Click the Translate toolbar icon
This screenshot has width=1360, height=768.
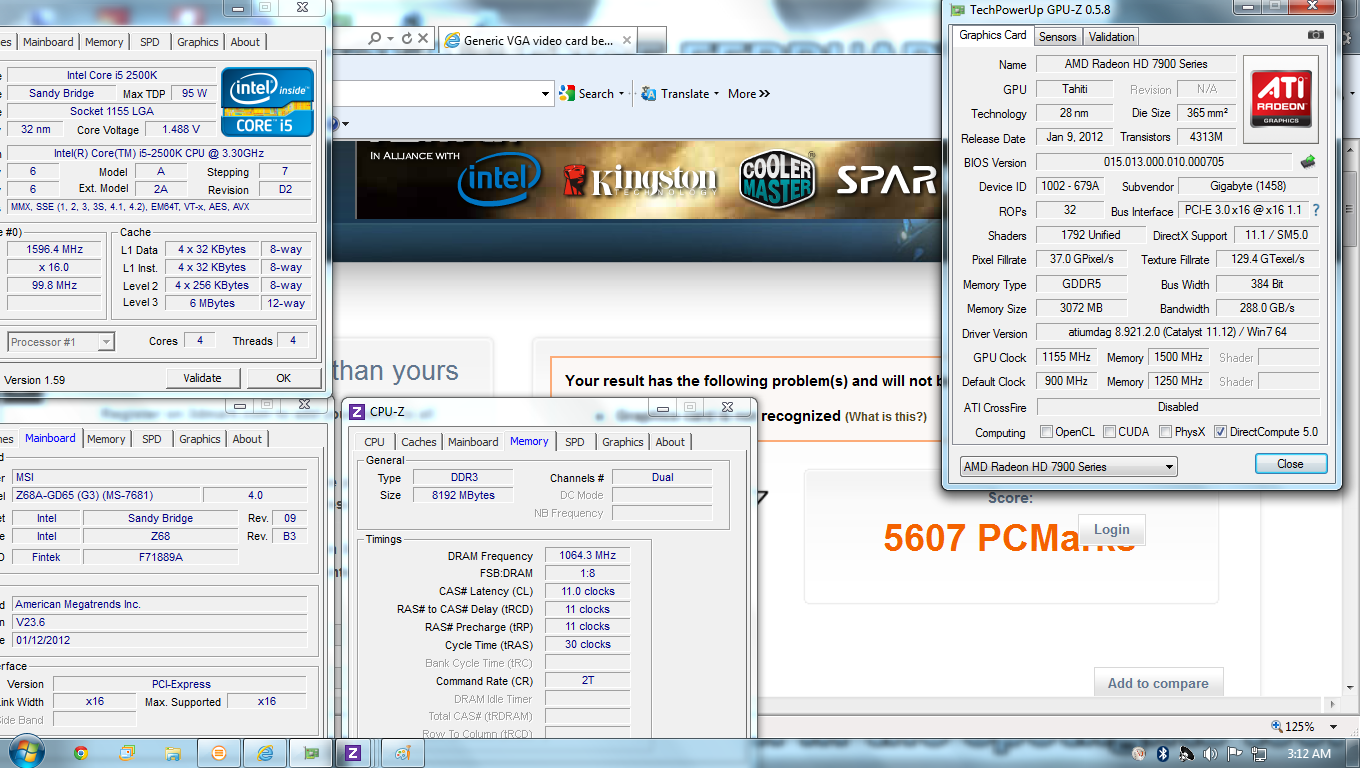(650, 93)
